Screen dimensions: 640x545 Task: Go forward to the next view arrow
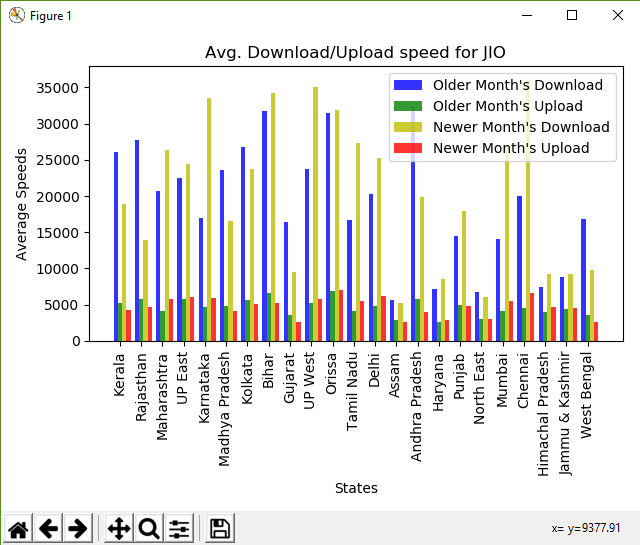click(x=78, y=529)
